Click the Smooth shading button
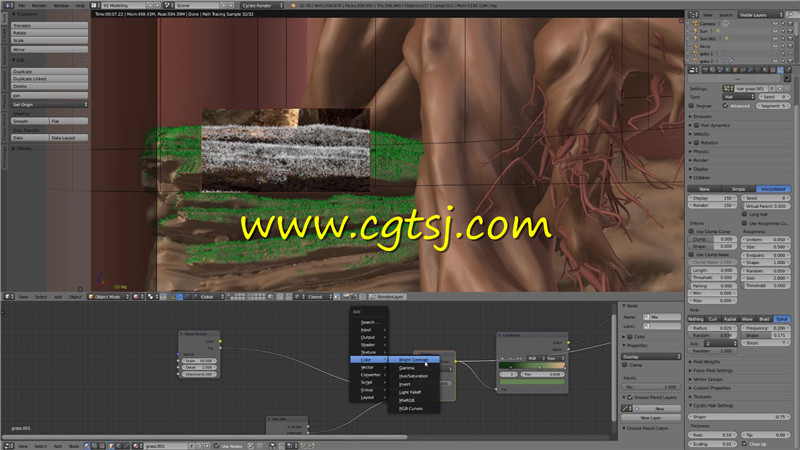 30,121
